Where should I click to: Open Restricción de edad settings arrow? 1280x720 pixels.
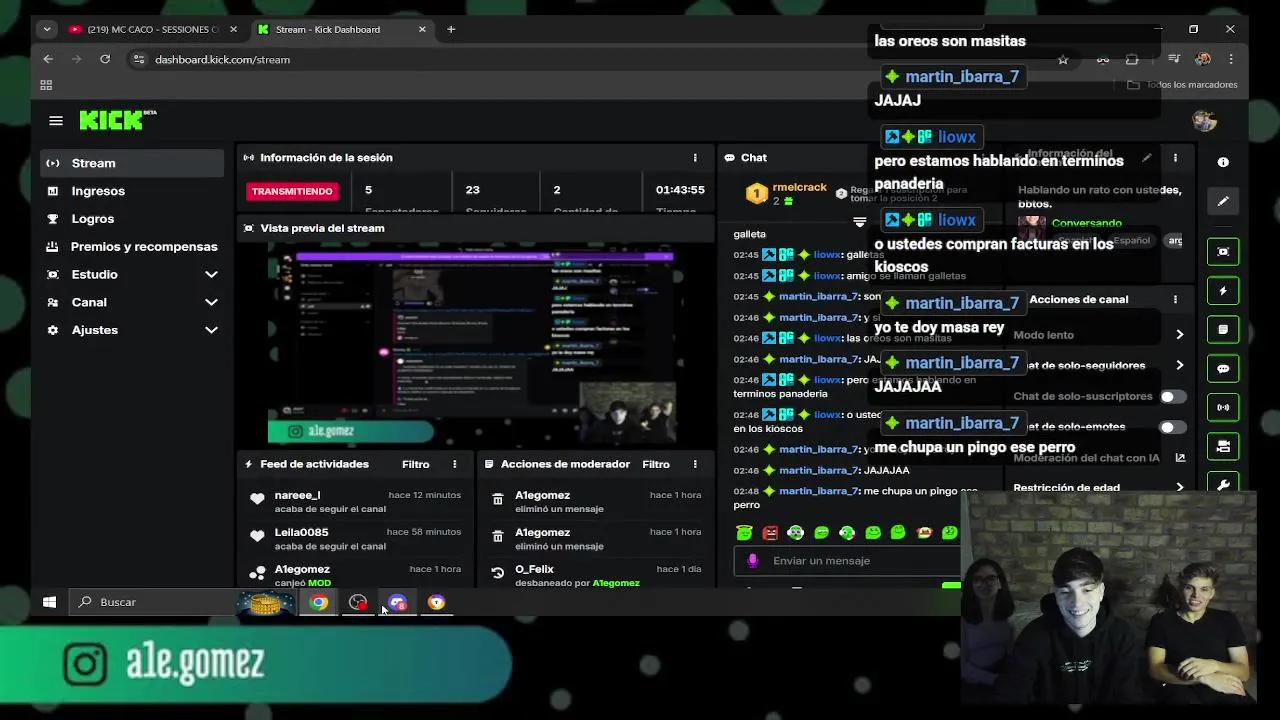coord(1179,488)
